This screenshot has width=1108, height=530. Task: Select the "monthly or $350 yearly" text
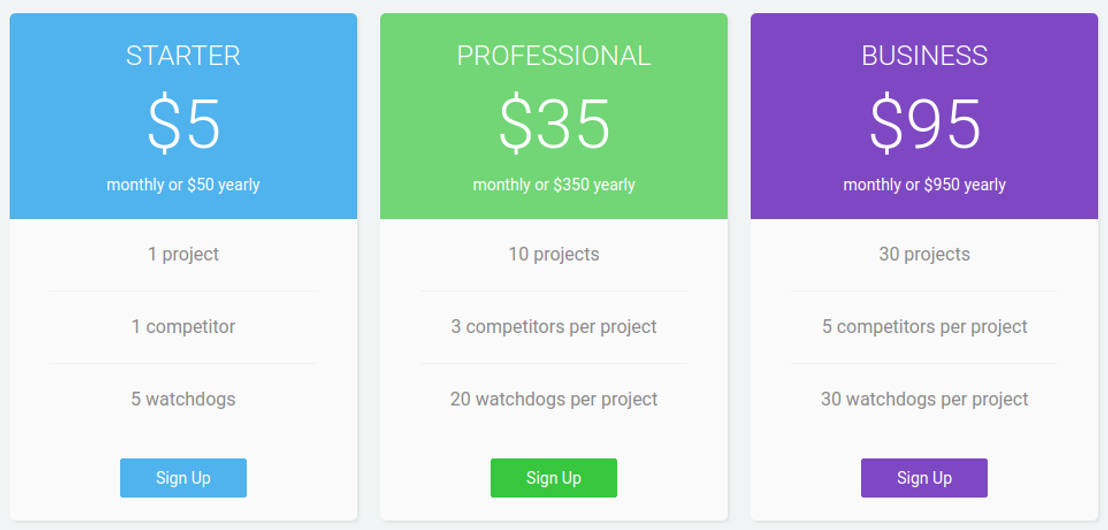[554, 185]
